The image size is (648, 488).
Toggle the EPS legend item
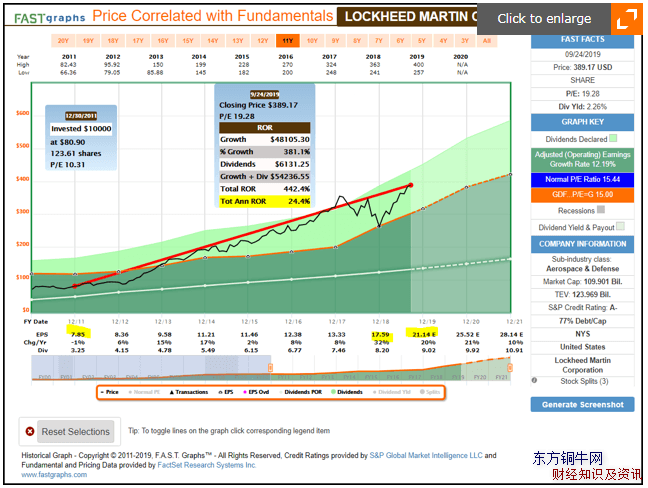226,392
